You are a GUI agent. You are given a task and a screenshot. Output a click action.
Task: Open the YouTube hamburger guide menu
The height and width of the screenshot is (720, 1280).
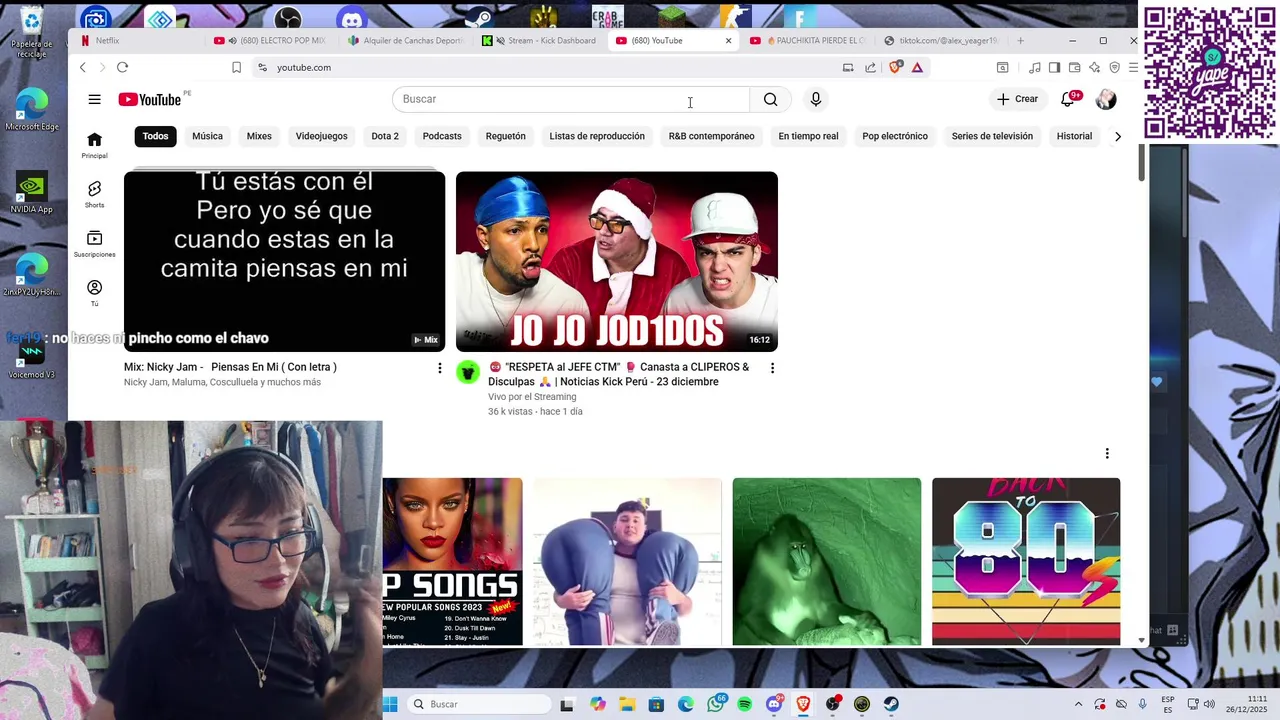coord(94,99)
